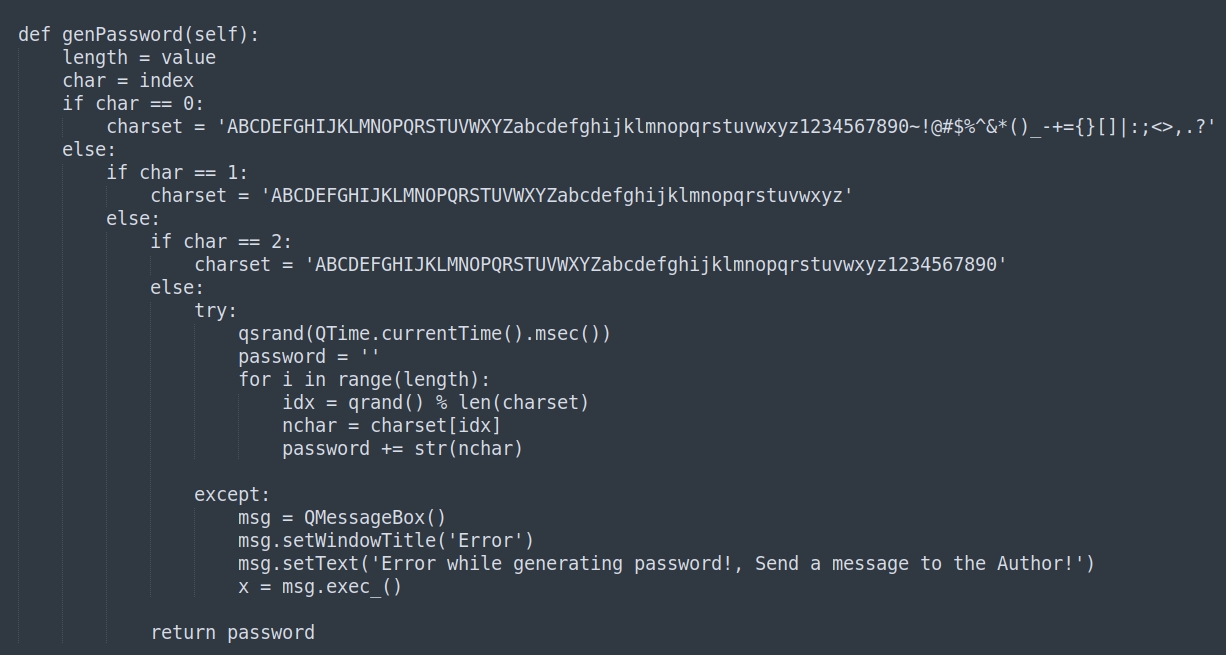The image size is (1226, 655).
Task: Click the 'if char == 0:' statement
Action: [133, 104]
